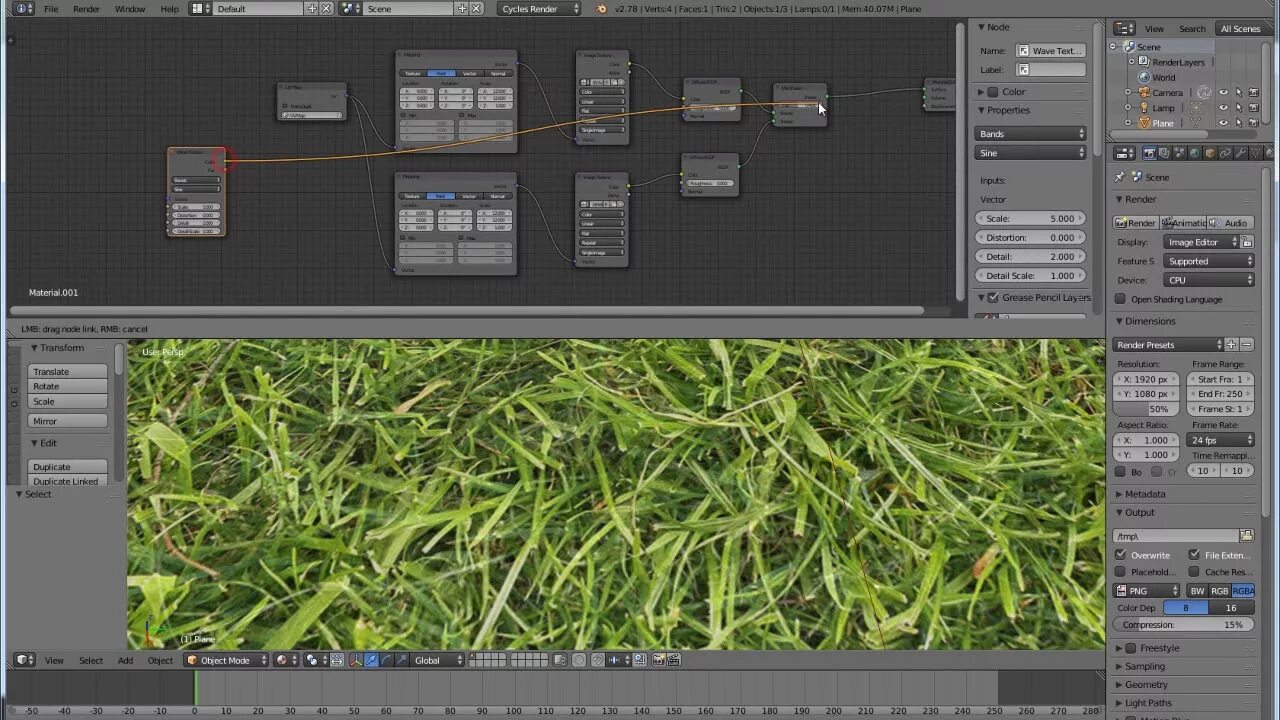Open the viewport shading mode selector
1280x720 pixels.
coord(285,660)
